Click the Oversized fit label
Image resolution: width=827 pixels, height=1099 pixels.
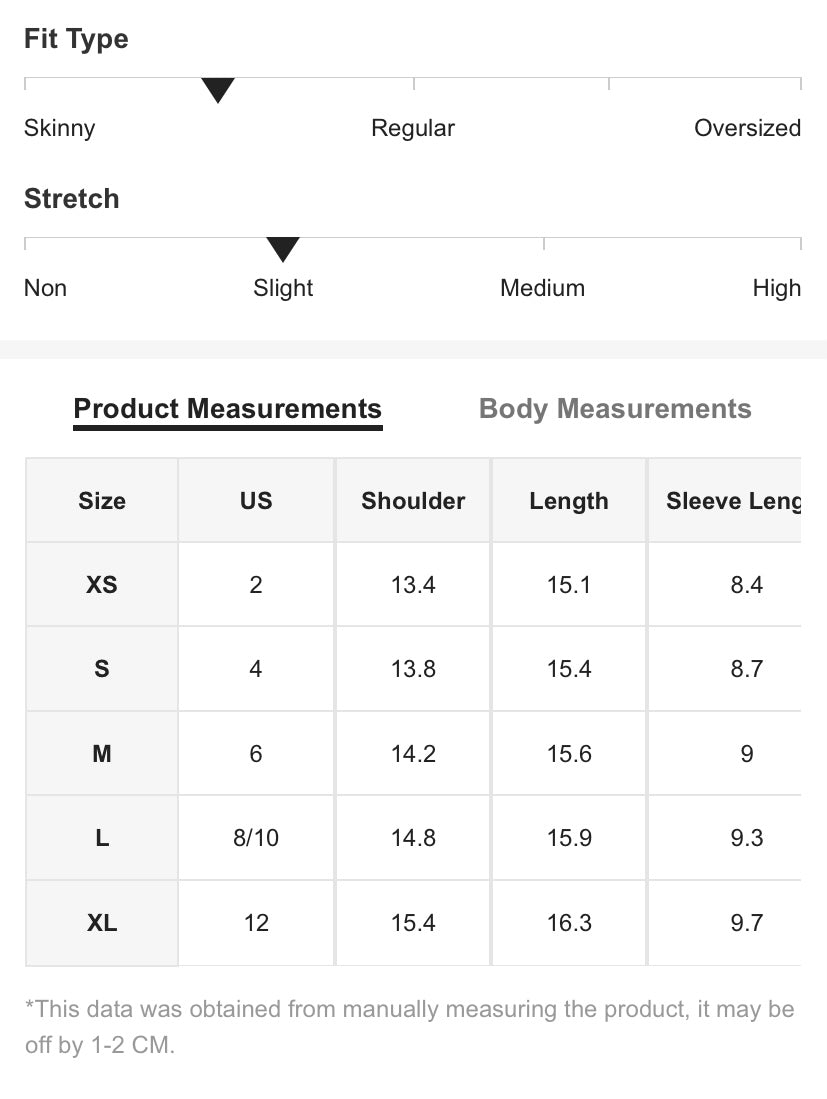[747, 128]
